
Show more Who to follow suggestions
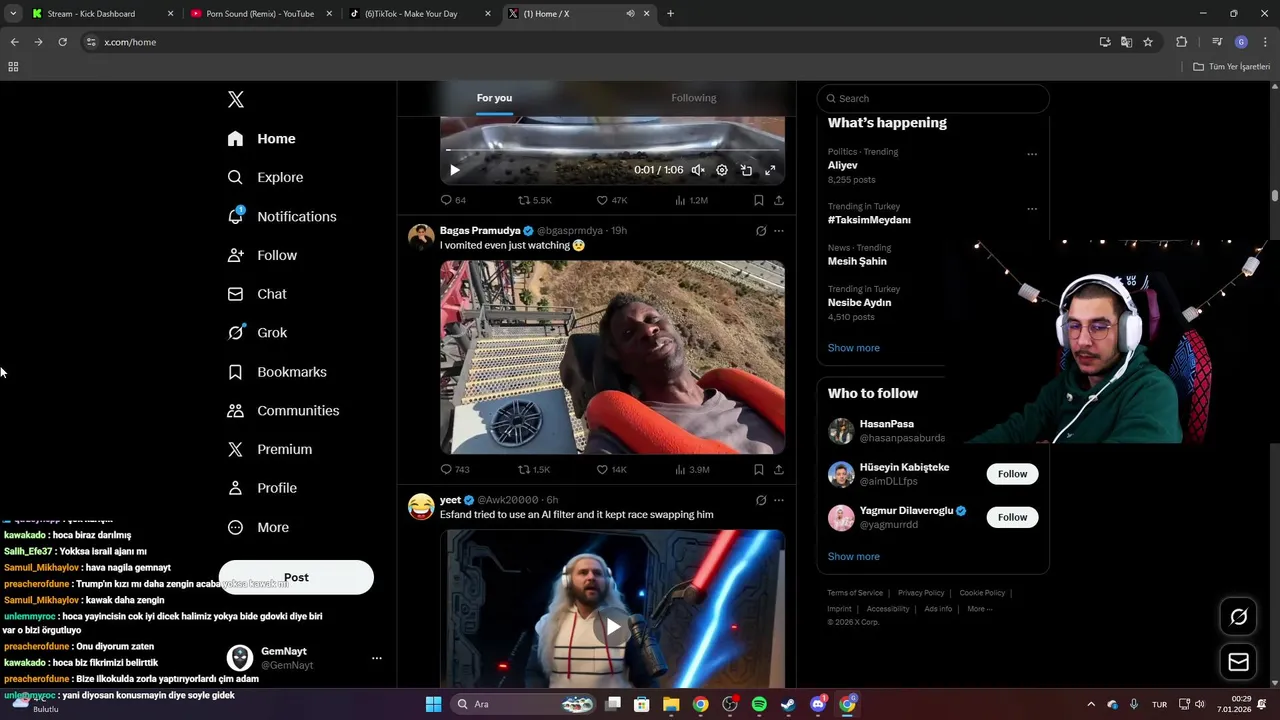coord(853,556)
